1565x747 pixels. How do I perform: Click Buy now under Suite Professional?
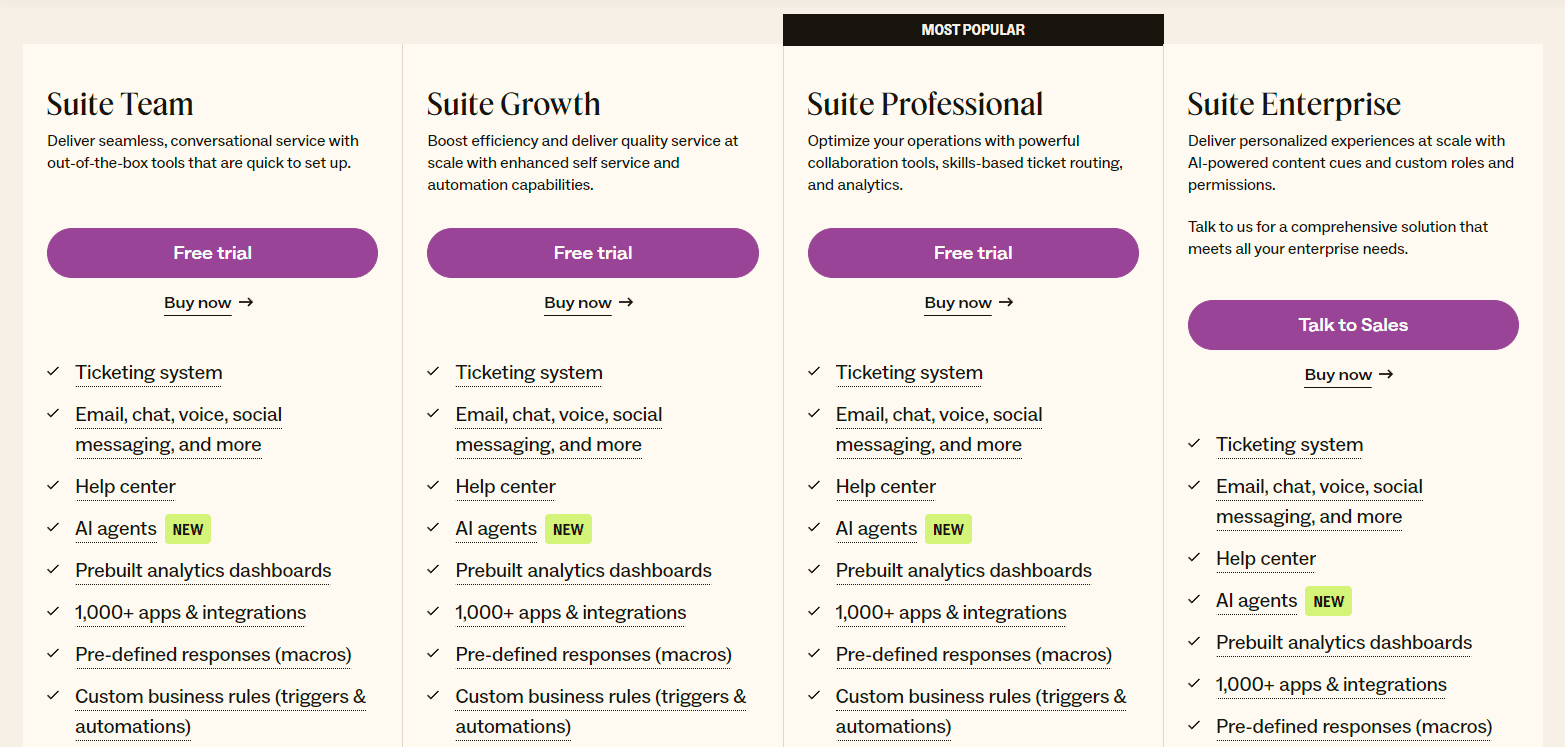pyautogui.click(x=958, y=302)
